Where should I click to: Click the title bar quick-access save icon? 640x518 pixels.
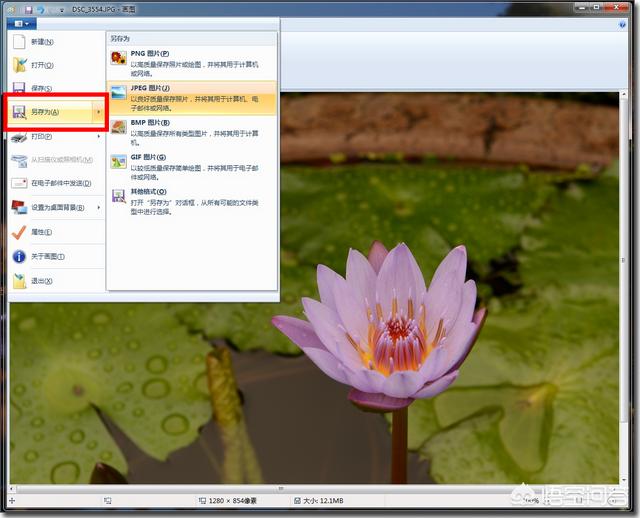pos(28,8)
